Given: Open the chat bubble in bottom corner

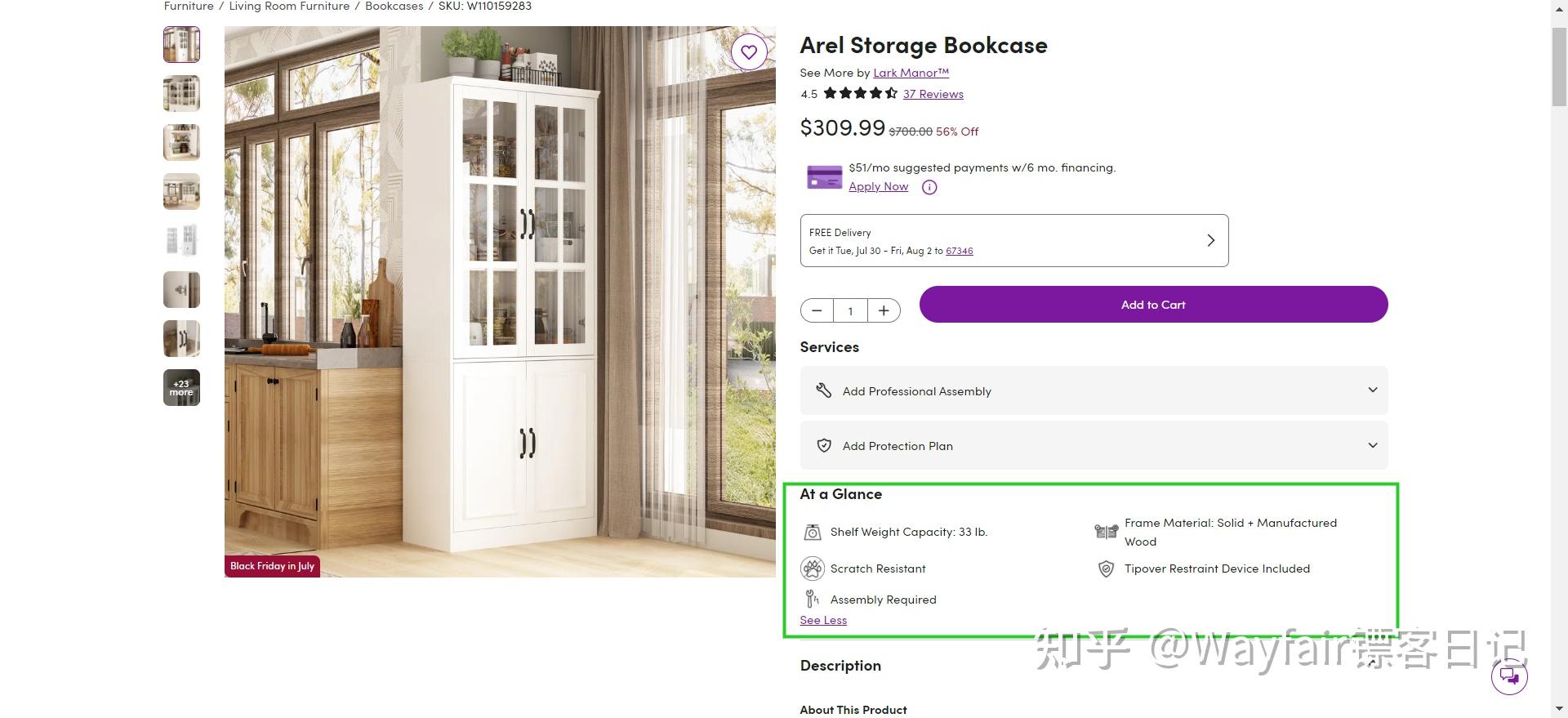Looking at the screenshot, I should tap(1509, 676).
